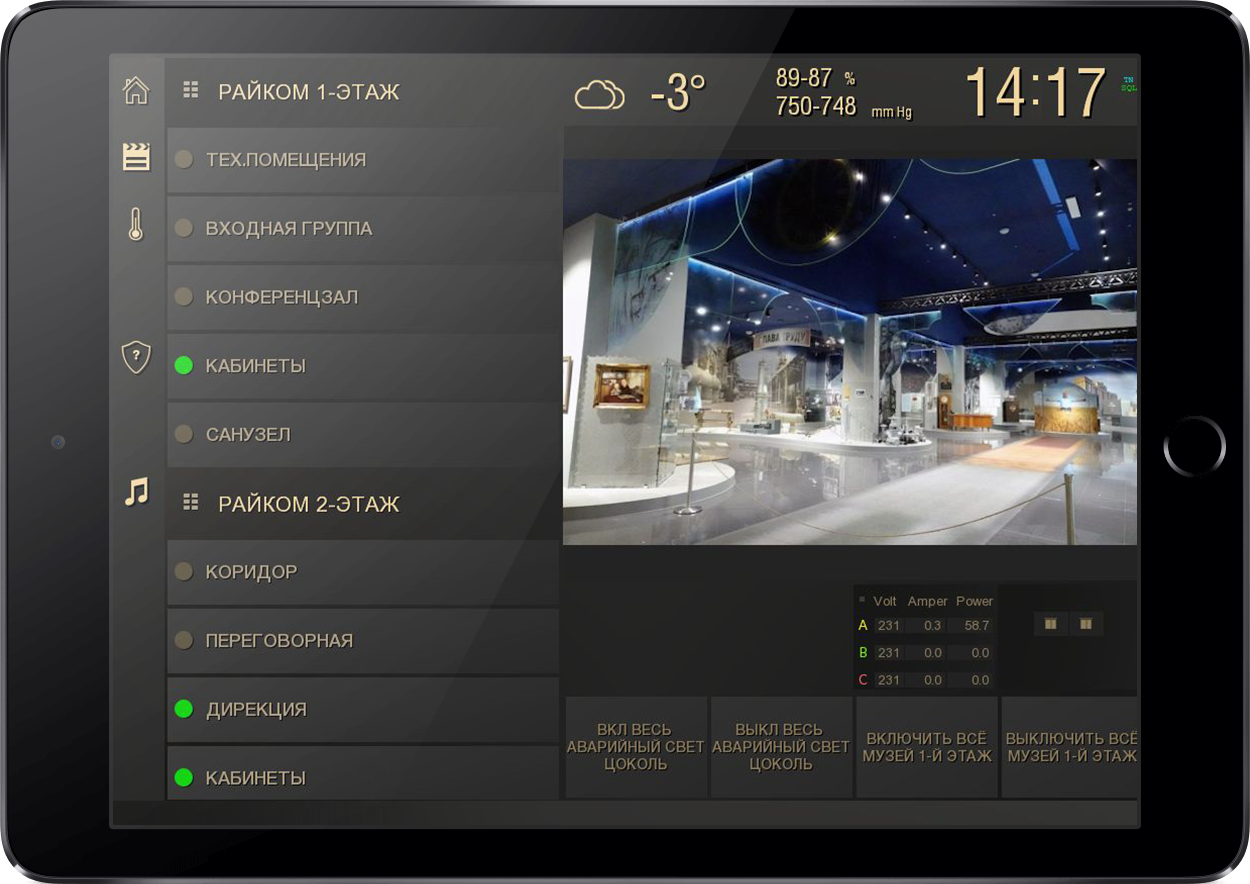Click the left window icon beside power table
Screen dimensions: 1250x884
tap(1050, 624)
